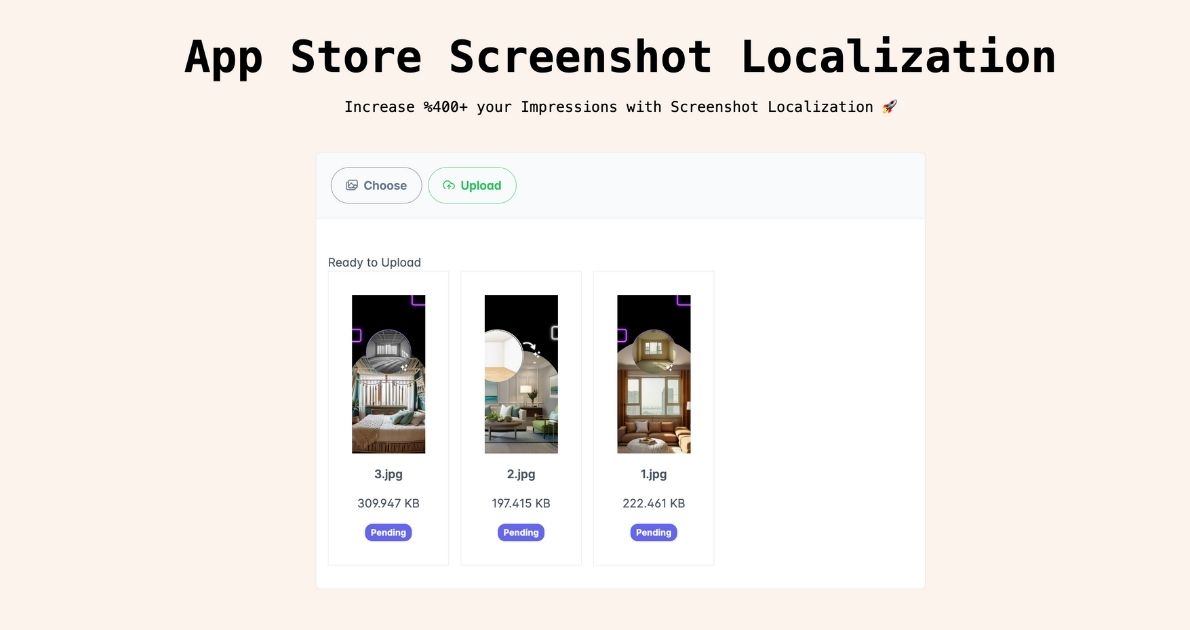Screen dimensions: 1190x630
Task: Click the image icon inside the Choose button
Action: [352, 185]
